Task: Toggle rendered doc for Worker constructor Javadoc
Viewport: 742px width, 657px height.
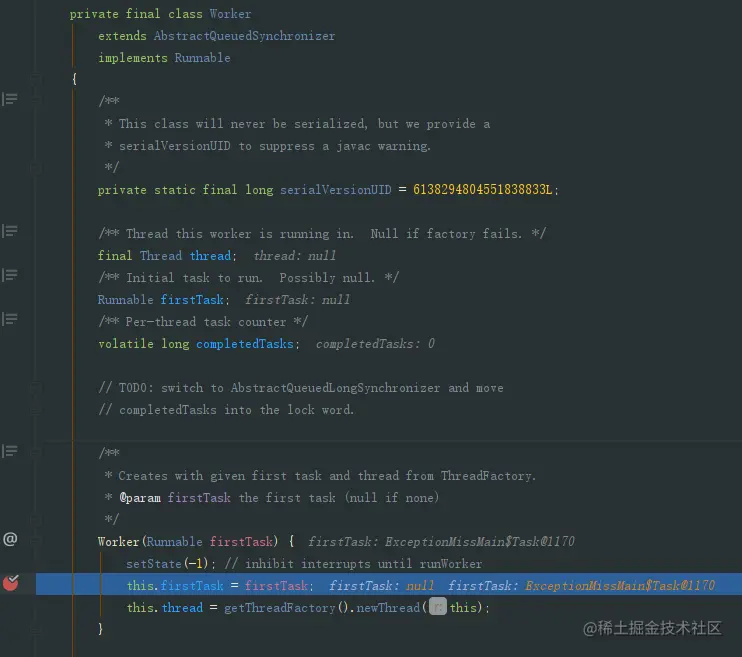Action: (x=9, y=451)
